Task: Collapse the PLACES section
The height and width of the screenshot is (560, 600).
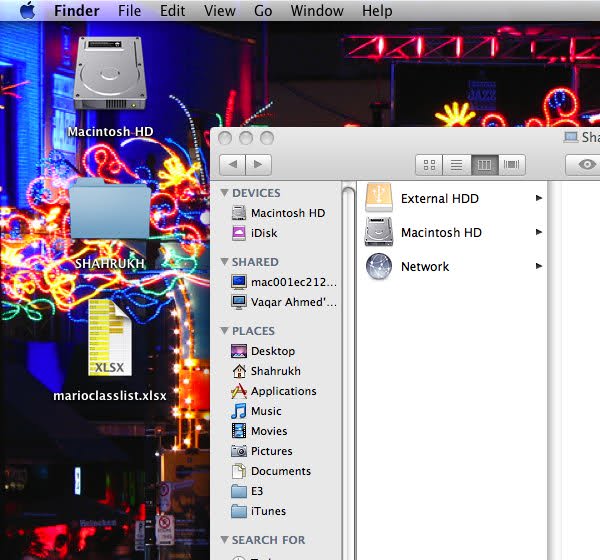Action: (x=225, y=330)
